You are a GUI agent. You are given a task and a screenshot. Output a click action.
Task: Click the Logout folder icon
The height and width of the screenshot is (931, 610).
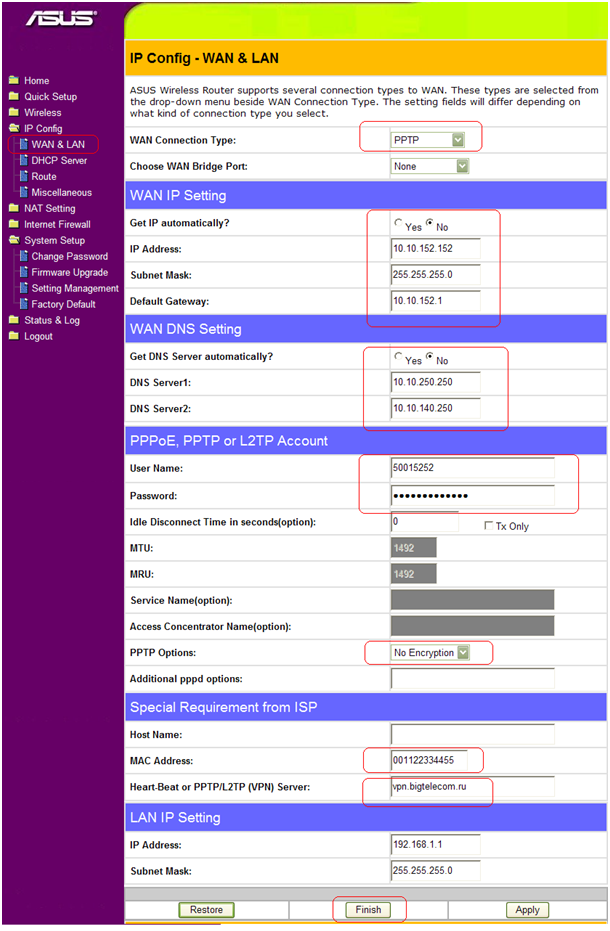pos(14,336)
